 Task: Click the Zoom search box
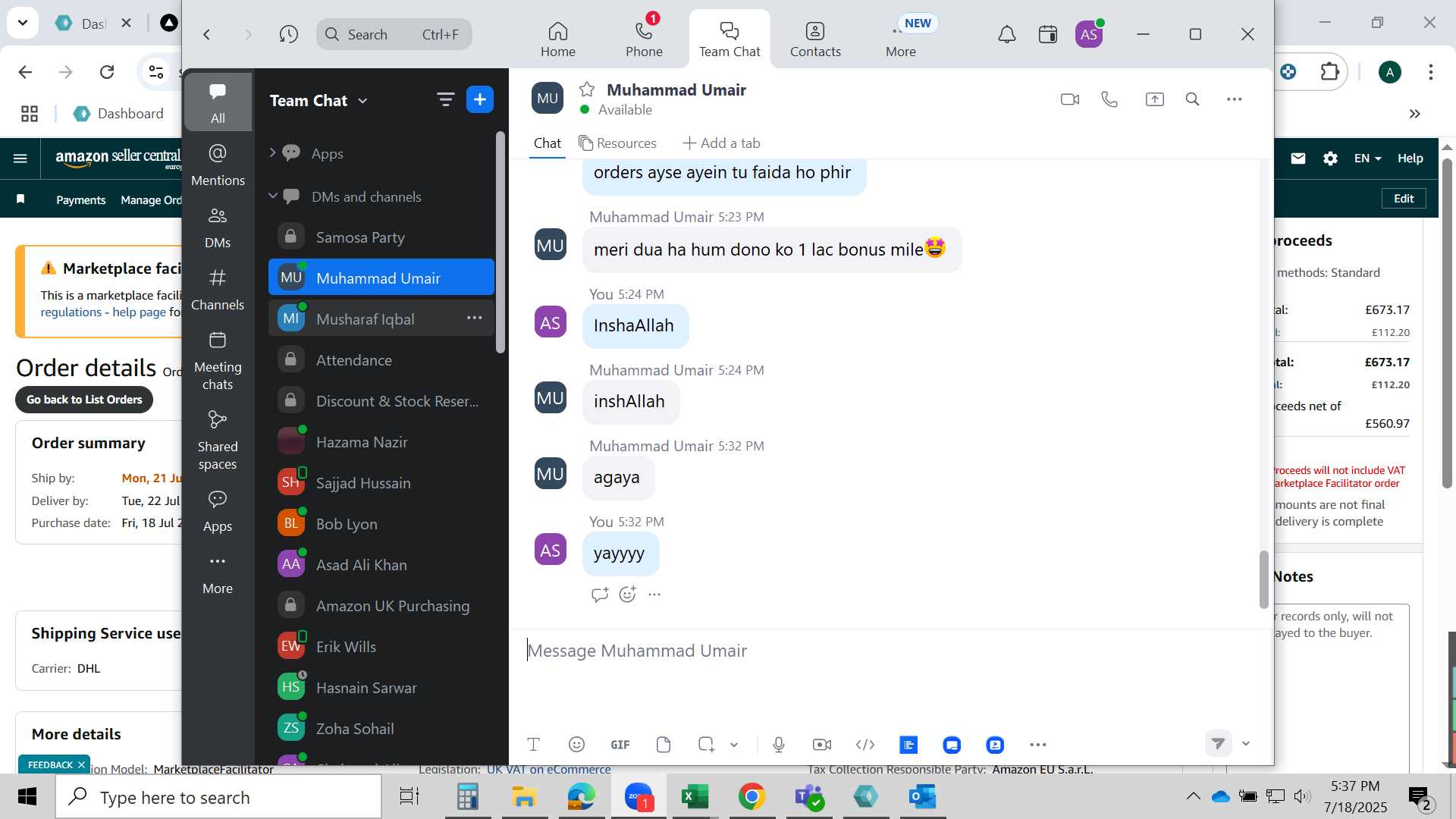[394, 34]
